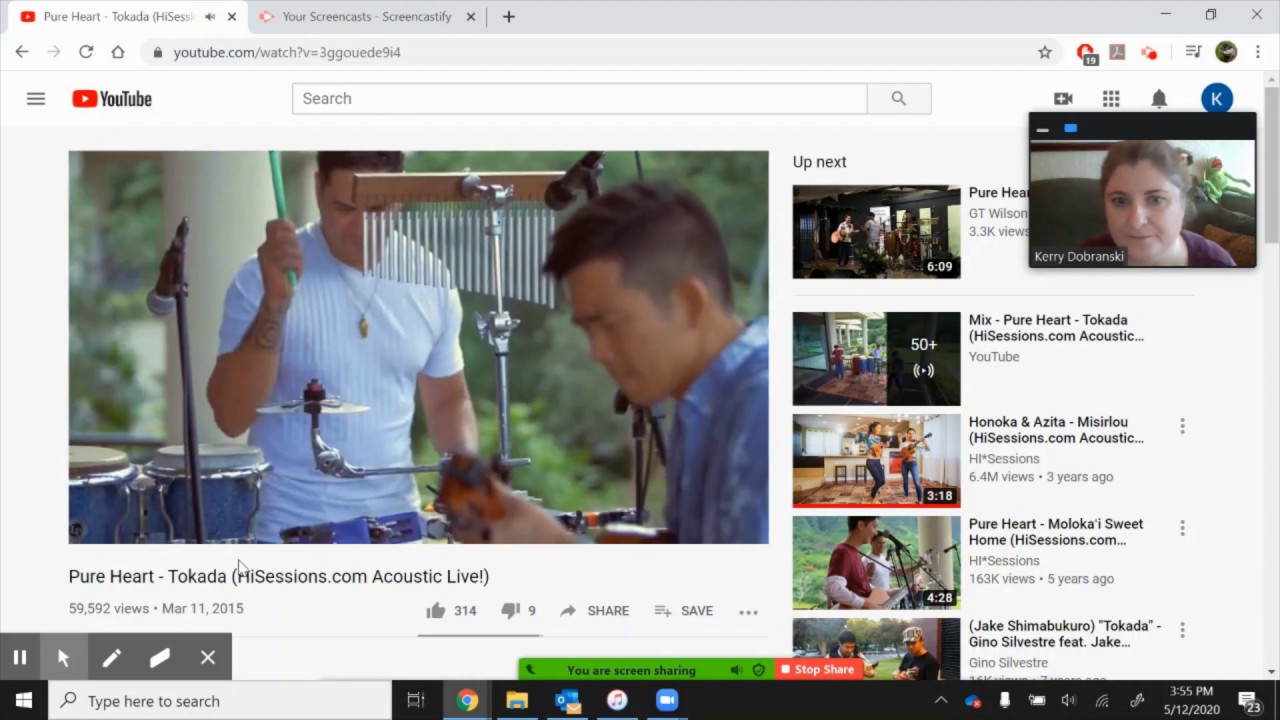Open the Windows Start menu
The image size is (1280, 720).
pos(24,701)
